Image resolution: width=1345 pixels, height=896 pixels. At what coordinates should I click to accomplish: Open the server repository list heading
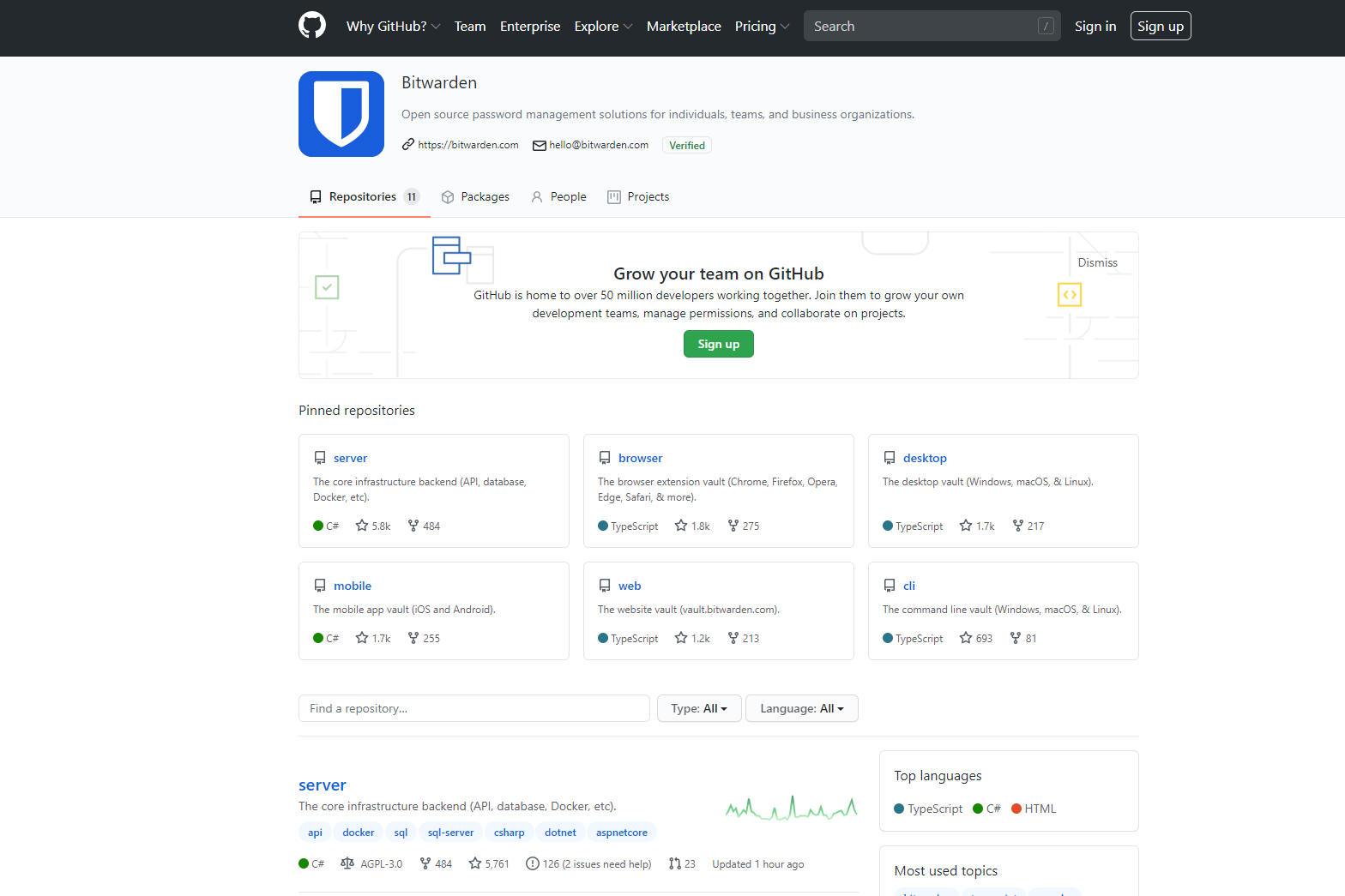pyautogui.click(x=323, y=785)
